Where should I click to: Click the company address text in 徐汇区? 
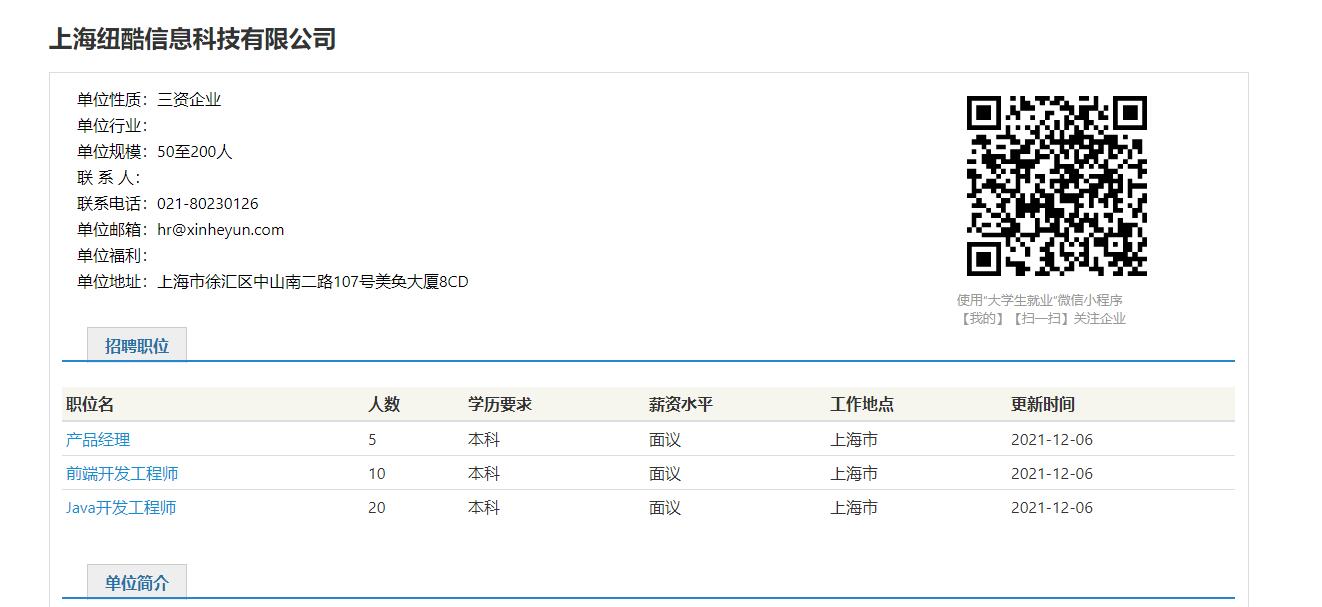312,282
